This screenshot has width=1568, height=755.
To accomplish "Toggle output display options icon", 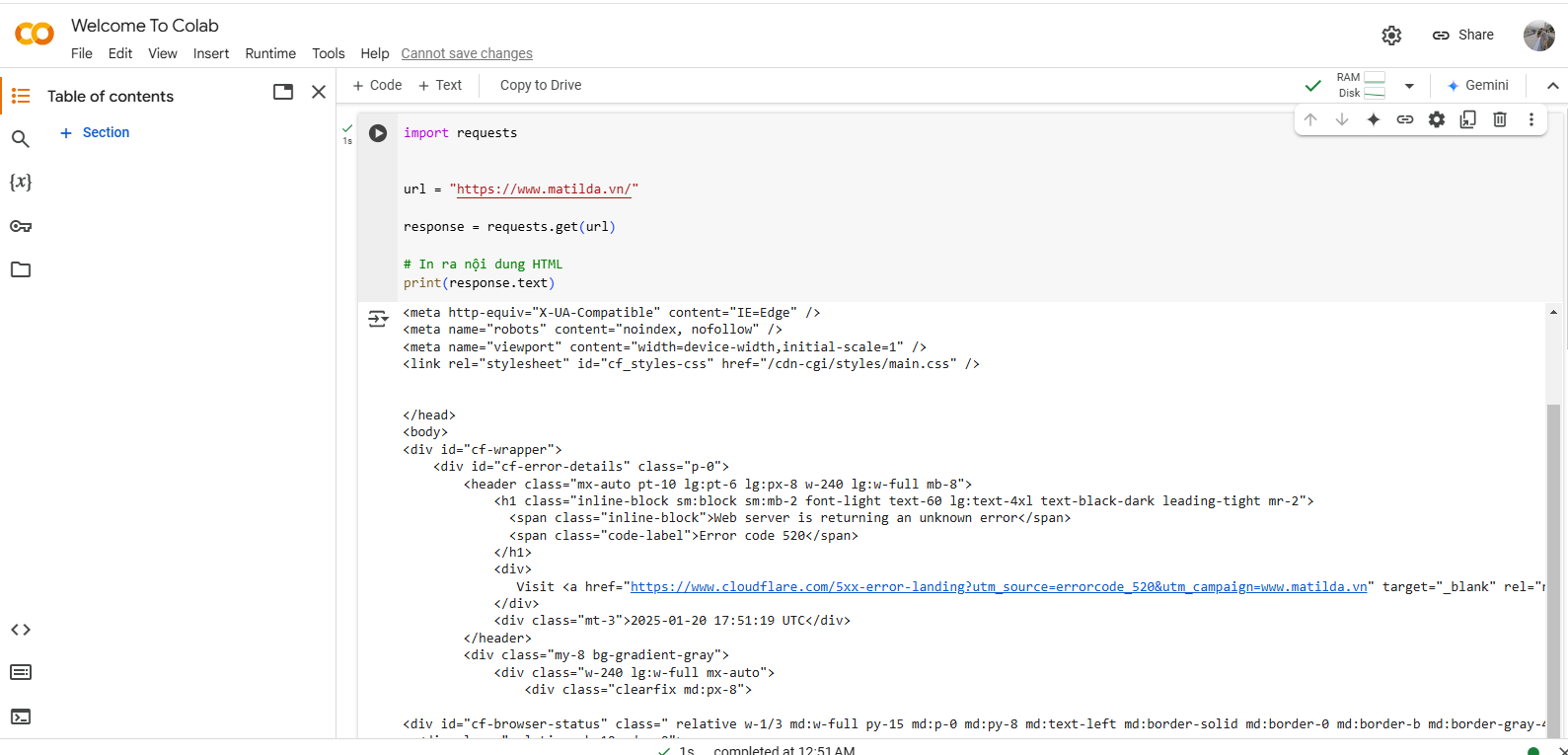I will click(378, 319).
